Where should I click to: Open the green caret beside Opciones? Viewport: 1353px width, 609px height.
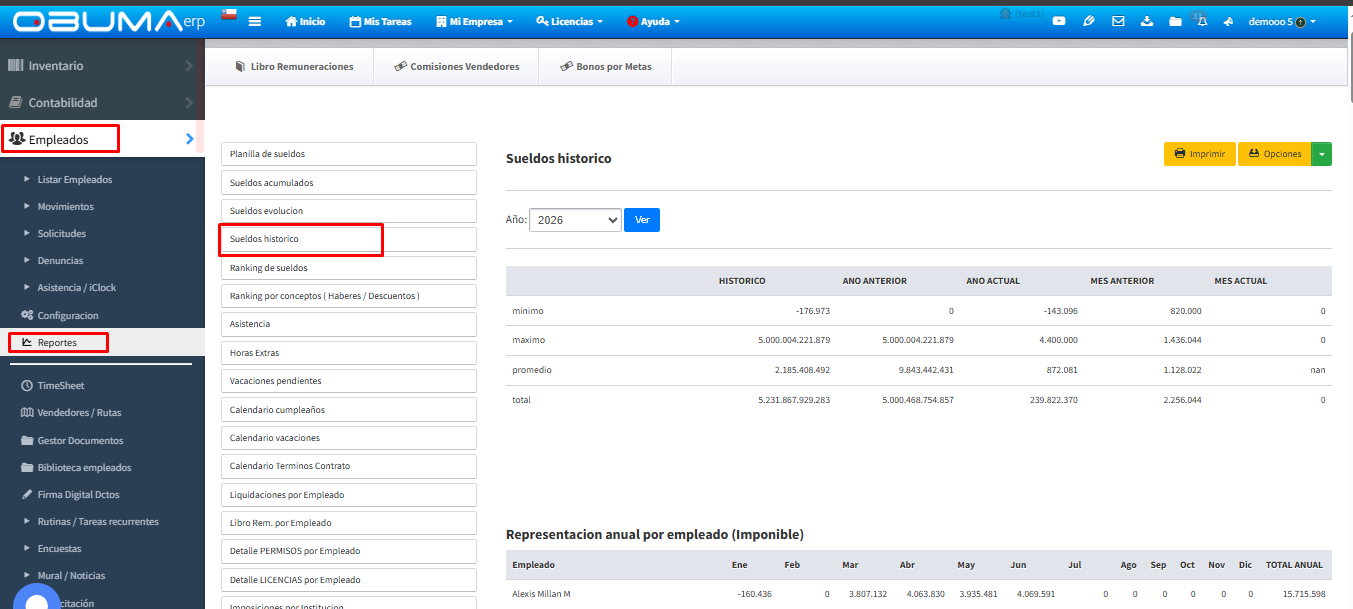click(1321, 154)
